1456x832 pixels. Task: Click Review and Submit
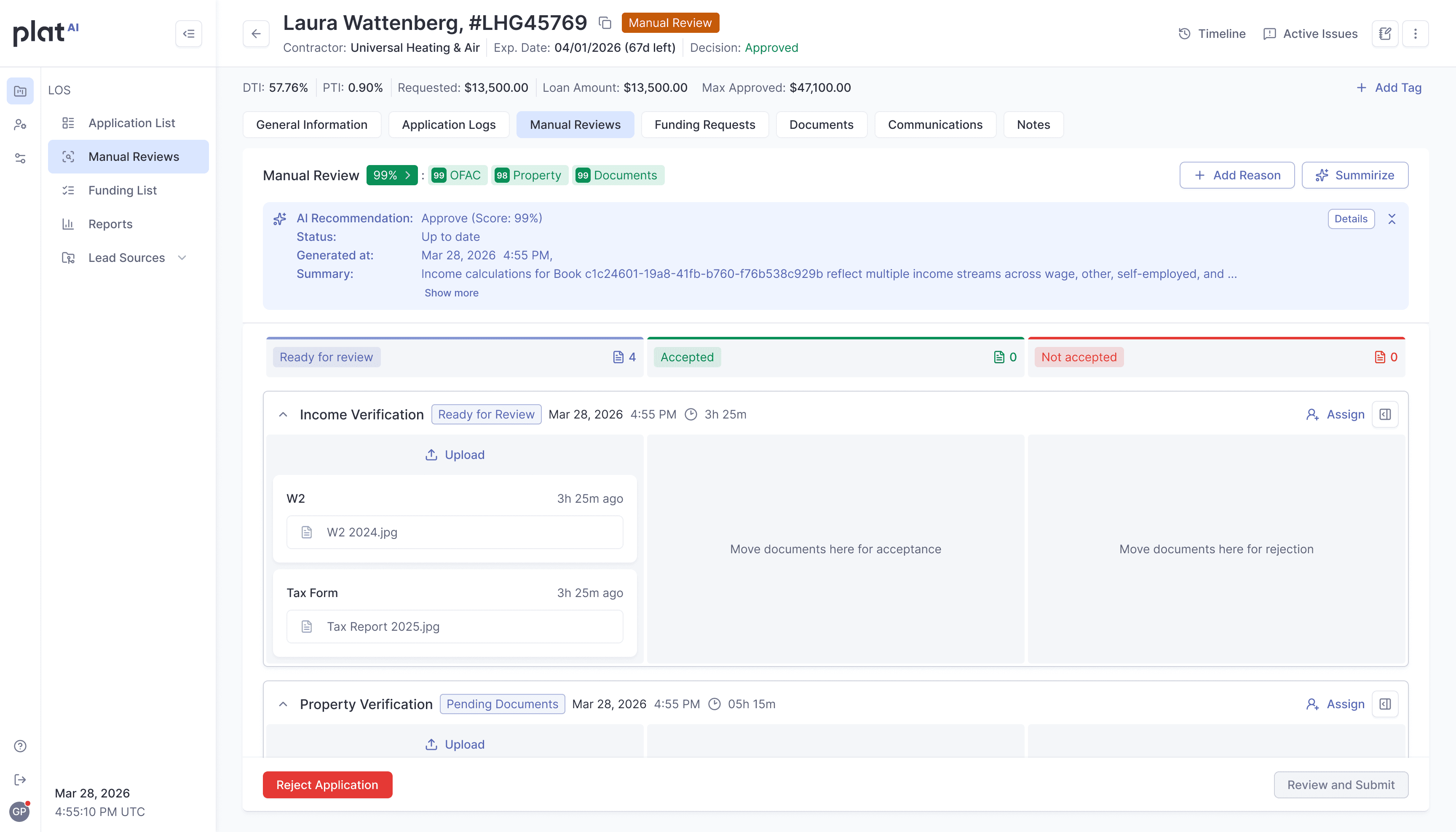pos(1341,784)
